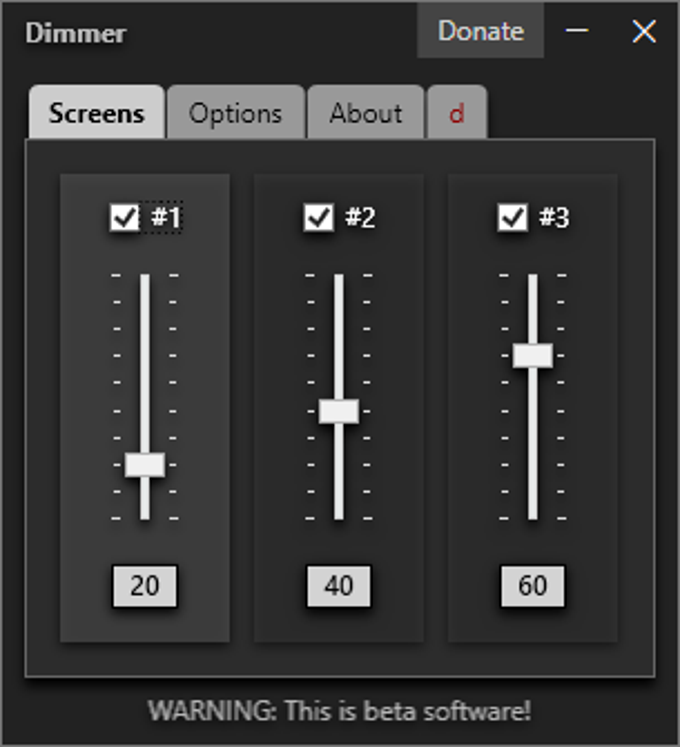Screen dimensions: 680x747
Task: Select the Screens tab
Action: coord(96,113)
